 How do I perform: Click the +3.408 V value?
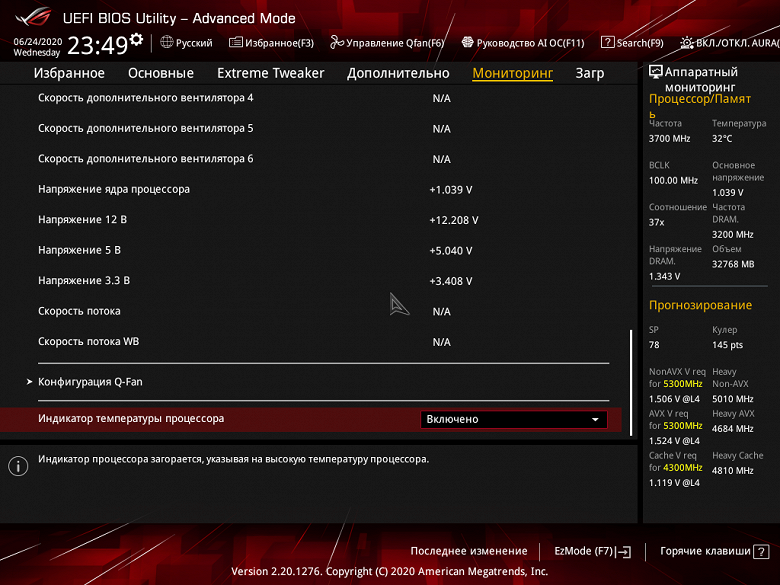click(x=451, y=281)
